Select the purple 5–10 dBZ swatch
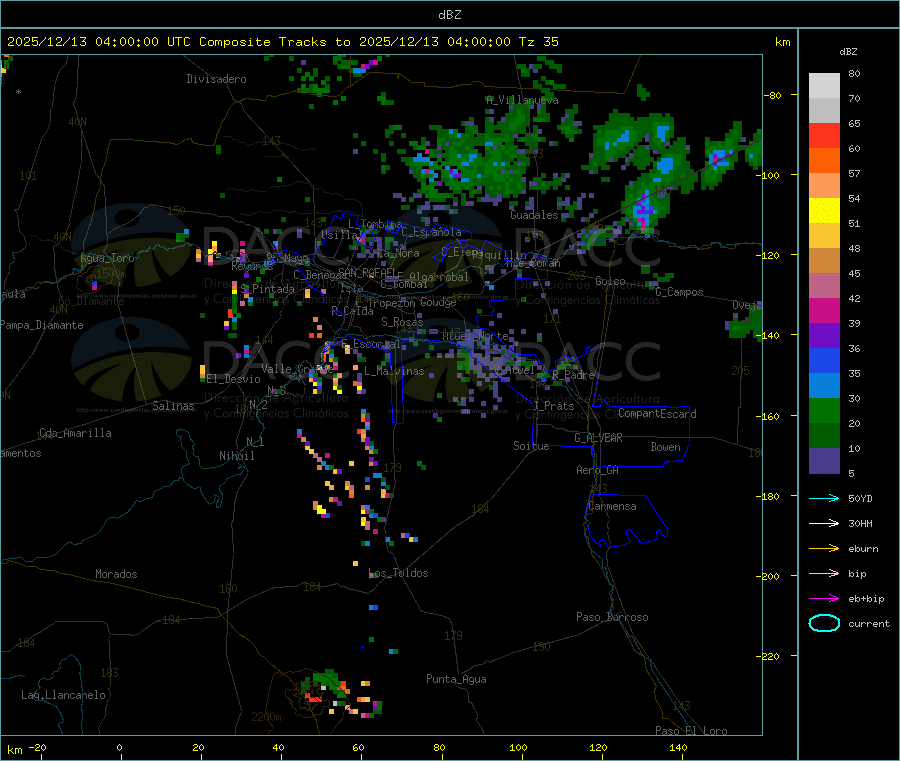 824,461
